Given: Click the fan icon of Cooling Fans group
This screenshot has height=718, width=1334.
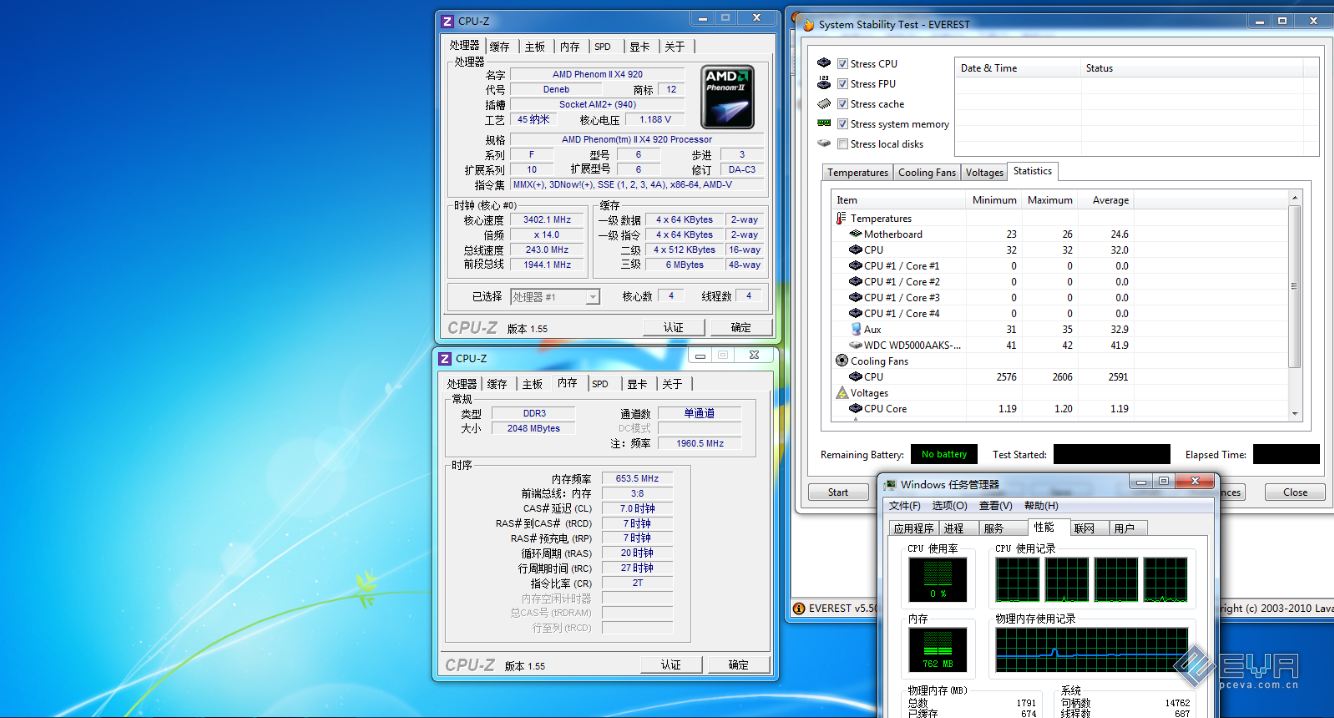Looking at the screenshot, I should click(841, 361).
